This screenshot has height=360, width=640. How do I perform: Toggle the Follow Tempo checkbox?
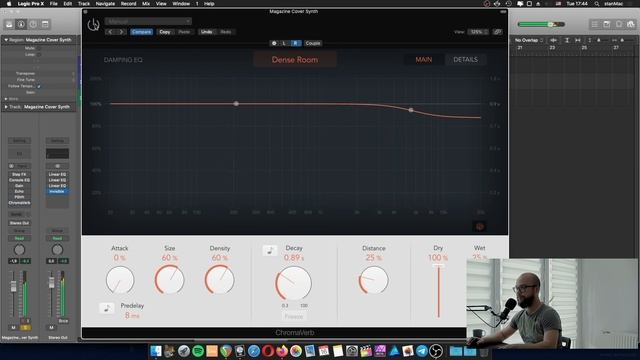[x=39, y=86]
